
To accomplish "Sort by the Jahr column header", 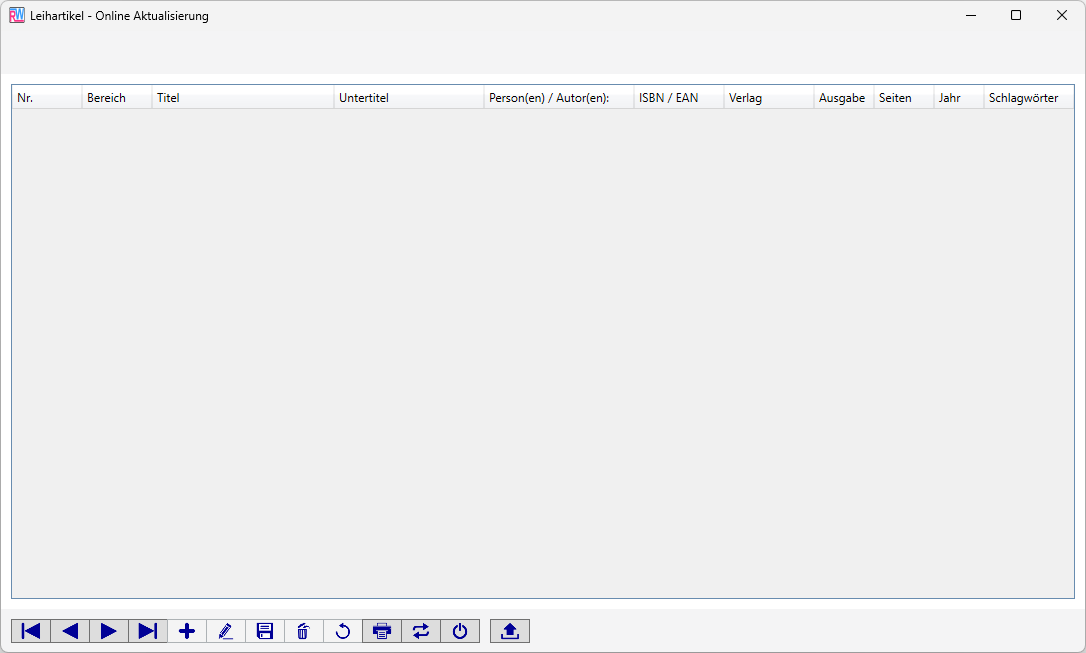I will click(958, 98).
